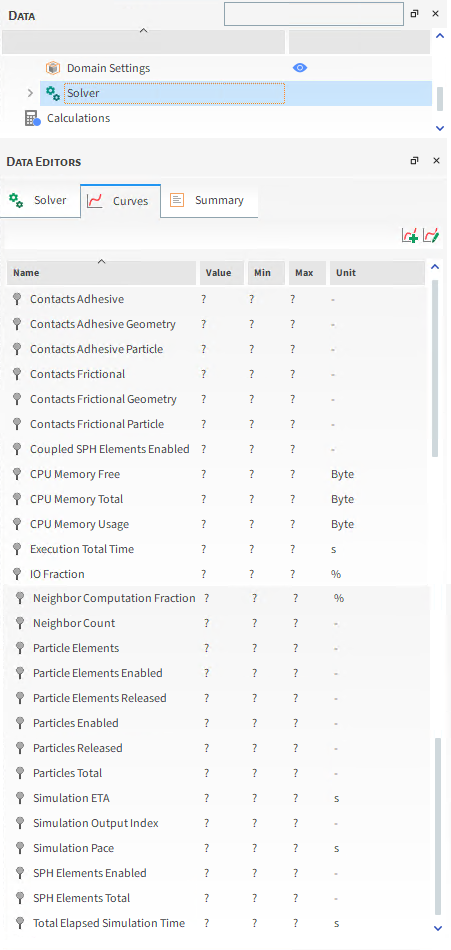Focus the Data panel search field
The height and width of the screenshot is (950, 451).
[x=313, y=14]
